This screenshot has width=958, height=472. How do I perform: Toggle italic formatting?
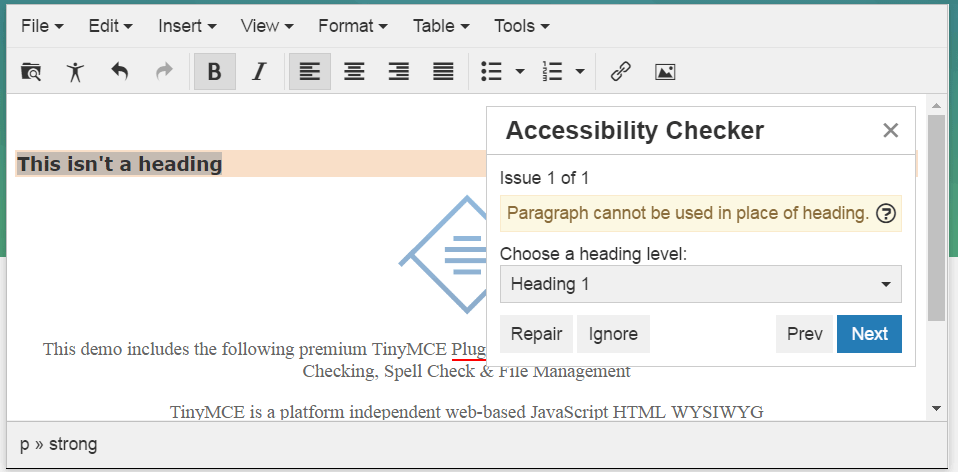tap(259, 72)
